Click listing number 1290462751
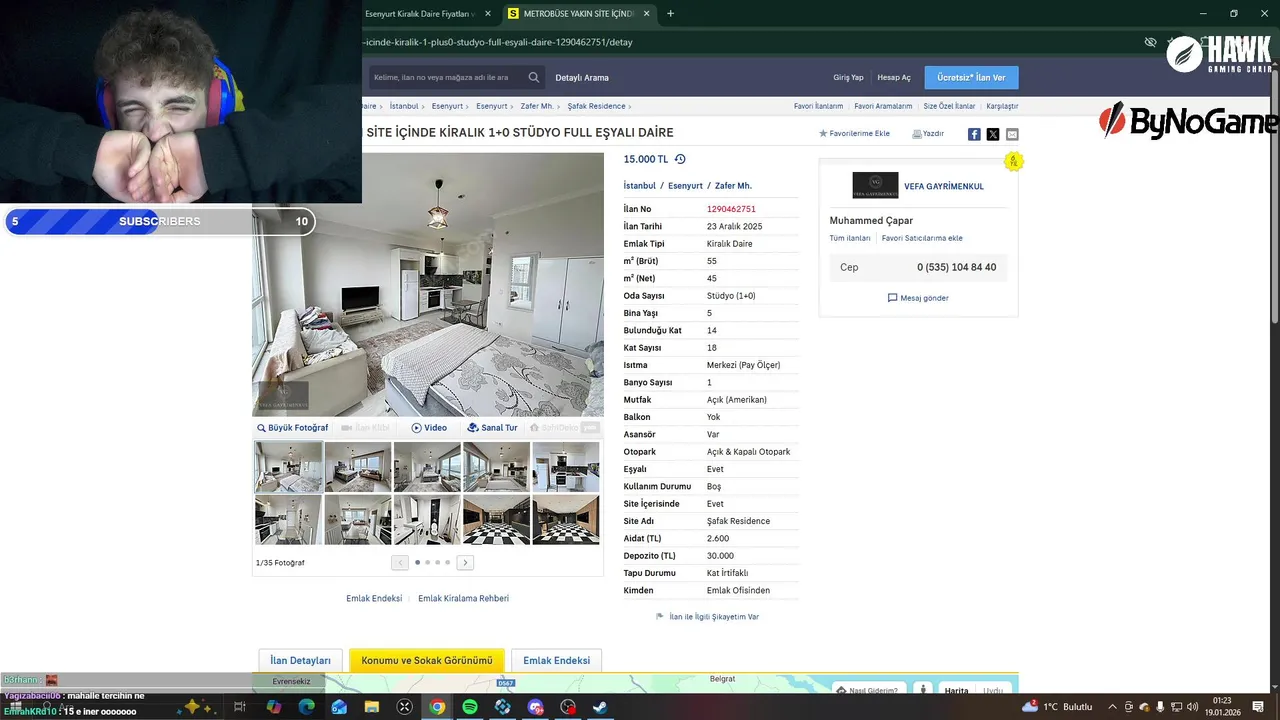Viewport: 1280px width, 720px height. pyautogui.click(x=731, y=209)
